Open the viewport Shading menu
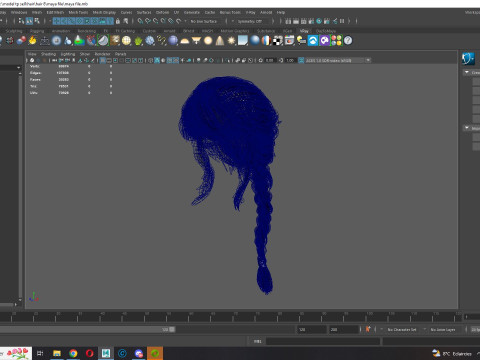 click(48, 54)
